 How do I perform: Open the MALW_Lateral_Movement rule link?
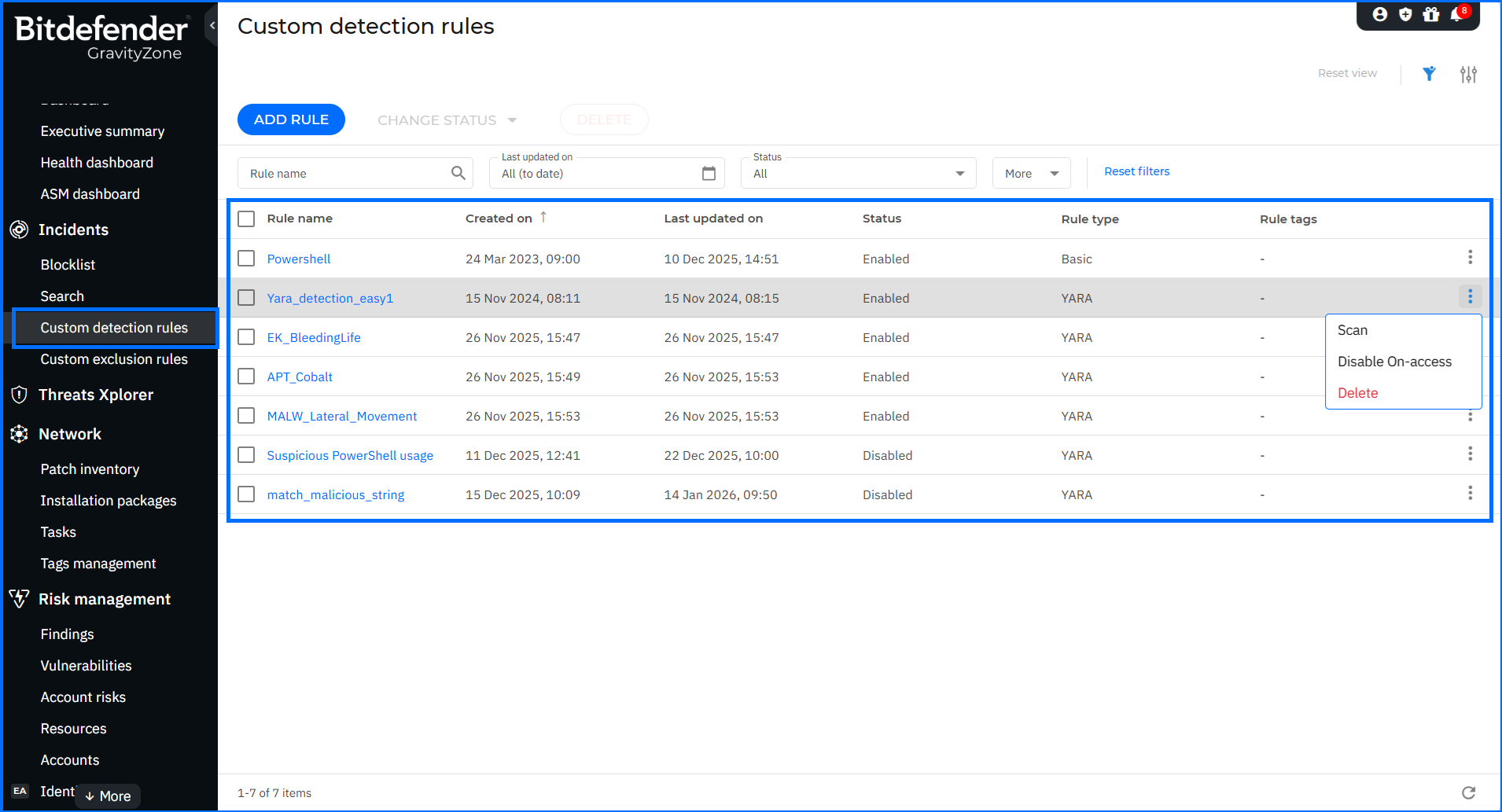342,416
